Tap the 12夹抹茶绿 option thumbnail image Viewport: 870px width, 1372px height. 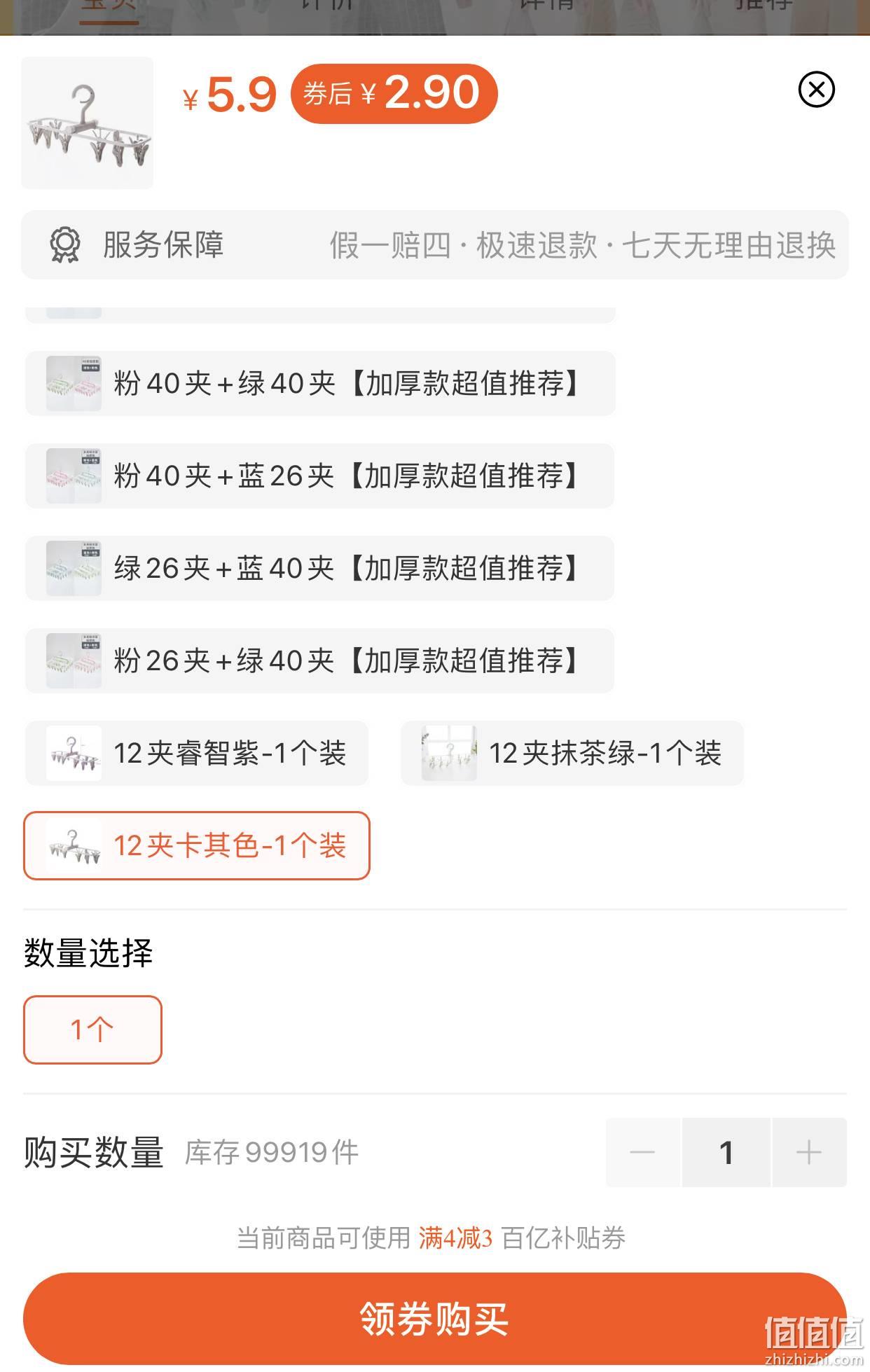pyautogui.click(x=449, y=753)
